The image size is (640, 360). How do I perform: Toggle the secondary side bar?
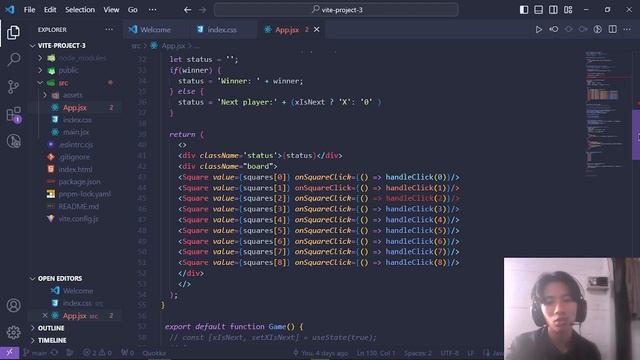pos(553,10)
